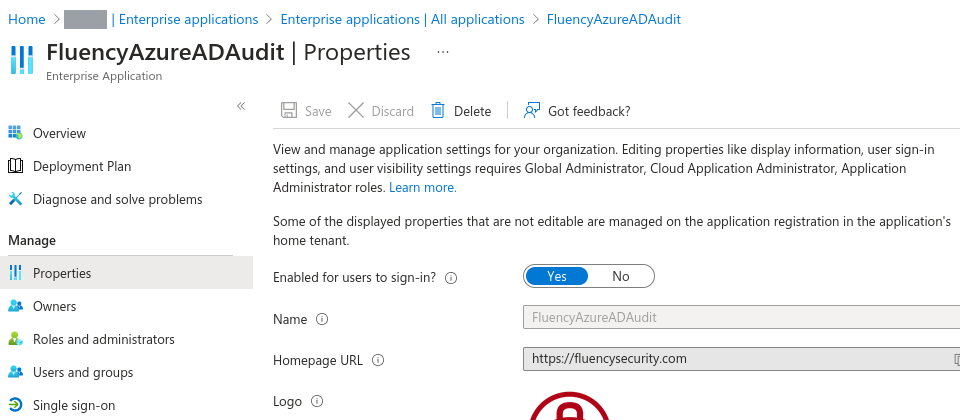
Task: Click the Homepage URL field
Action: click(741, 359)
